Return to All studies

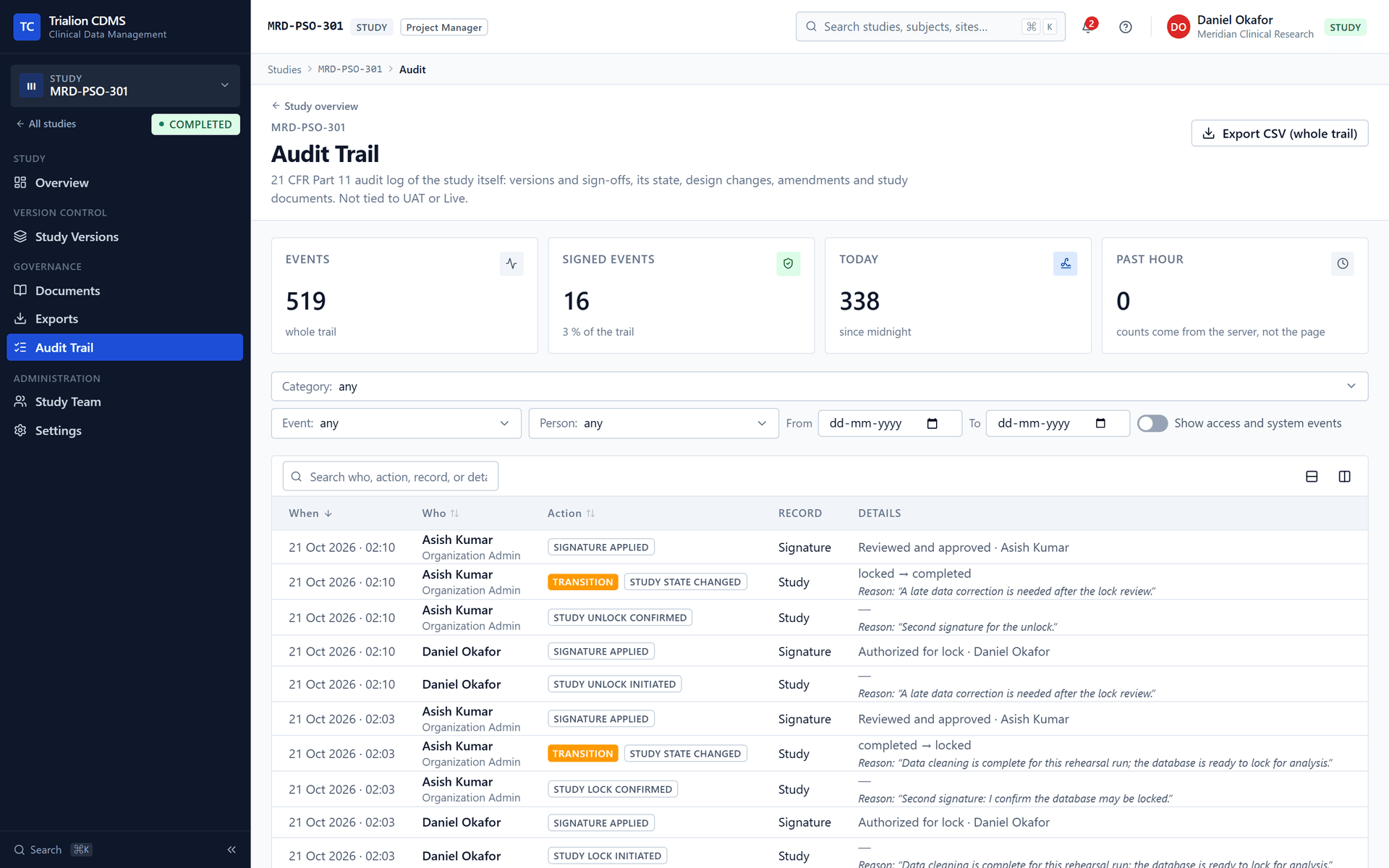click(46, 124)
